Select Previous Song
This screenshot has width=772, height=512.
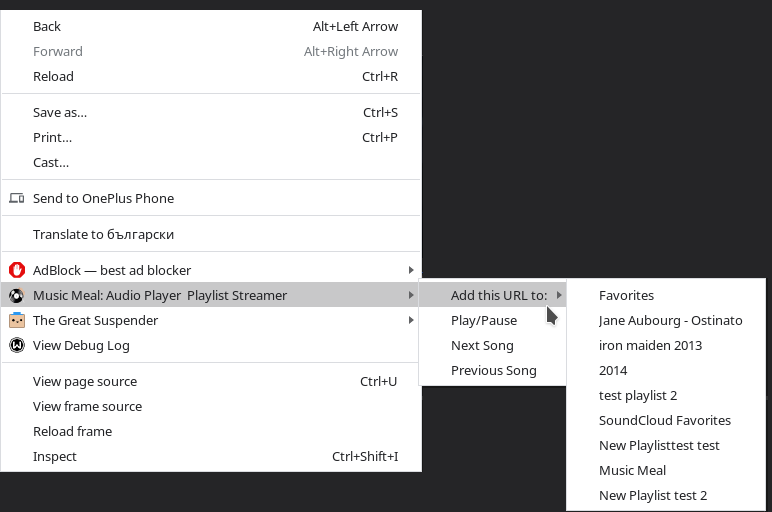point(493,370)
